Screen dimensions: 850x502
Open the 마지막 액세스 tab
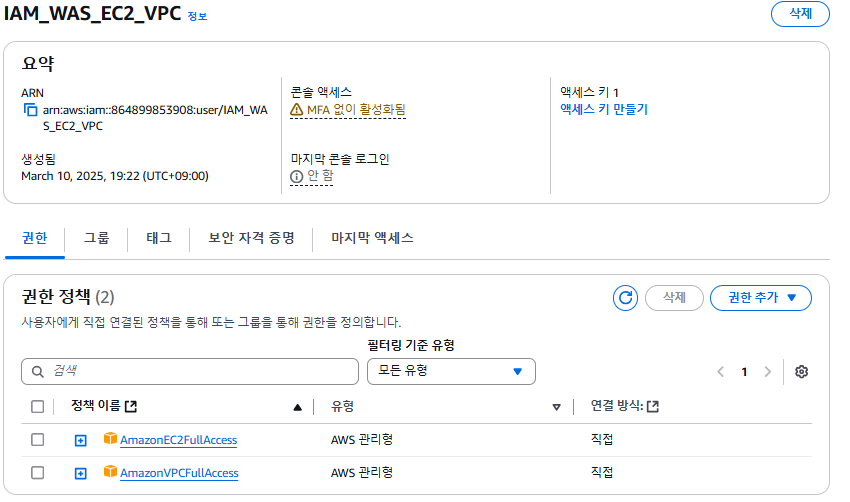(372, 238)
